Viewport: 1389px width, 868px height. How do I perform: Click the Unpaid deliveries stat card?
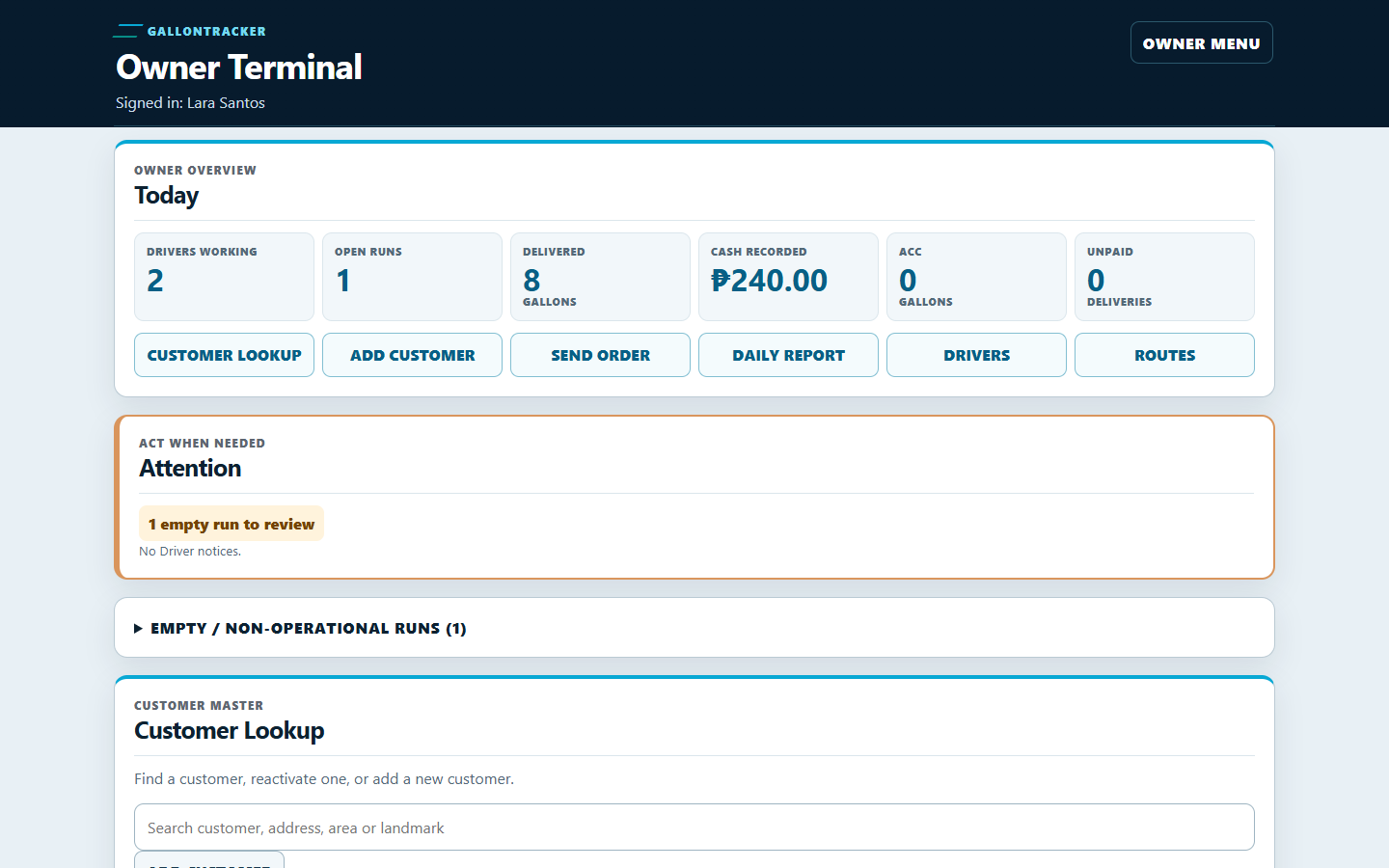(1164, 277)
